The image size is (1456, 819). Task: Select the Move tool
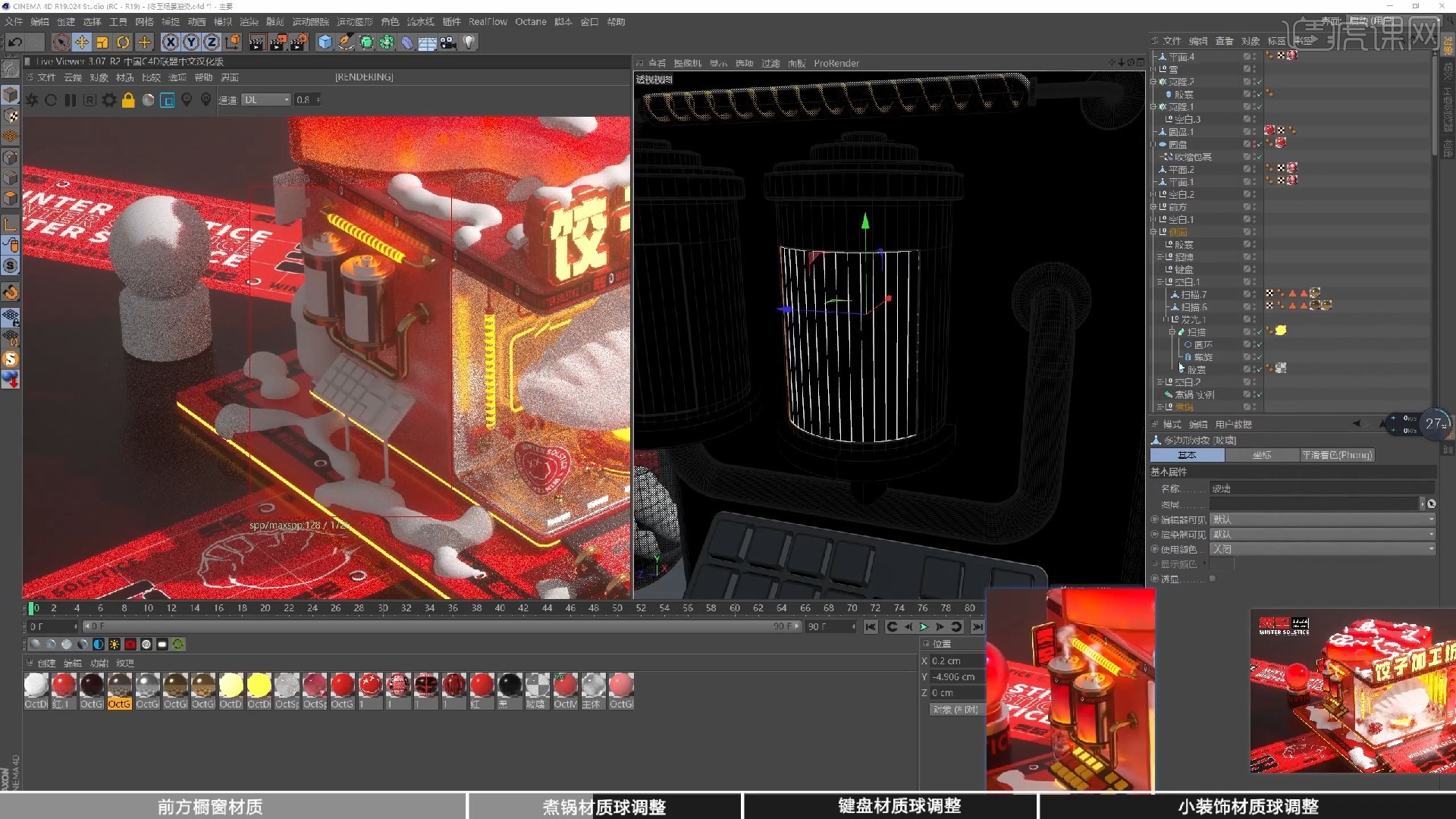[82, 42]
